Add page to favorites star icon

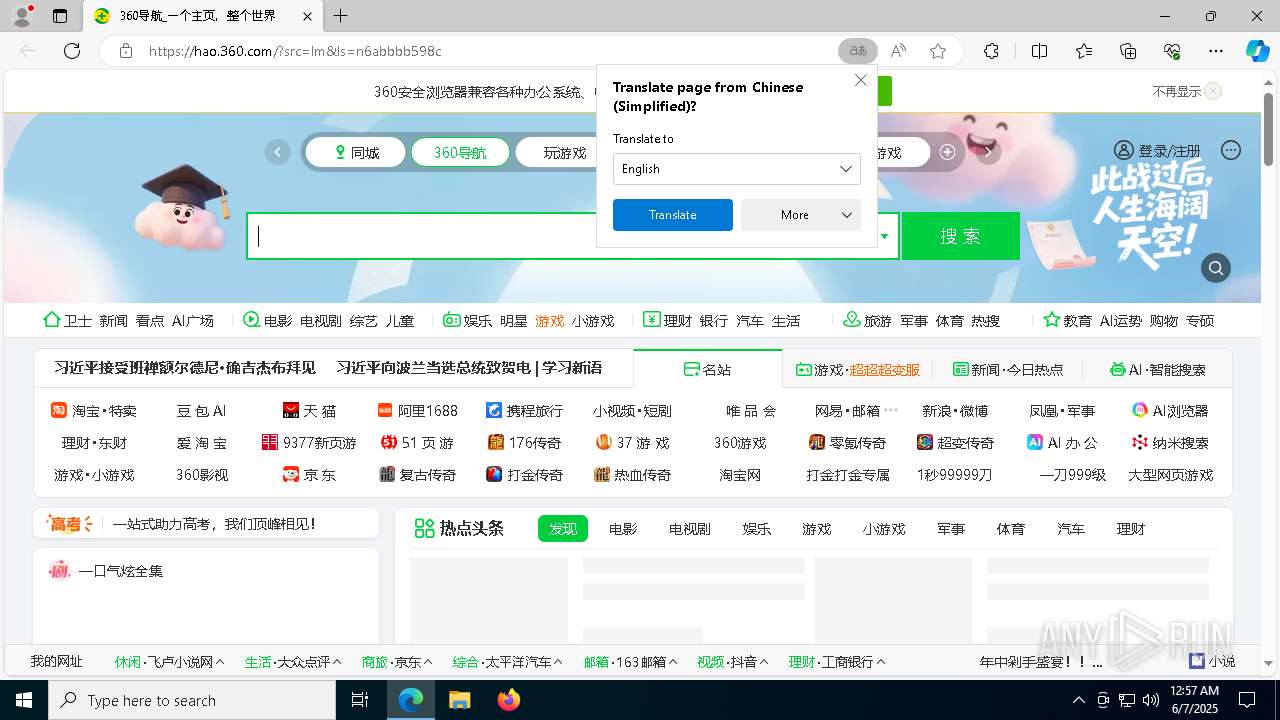tap(938, 51)
